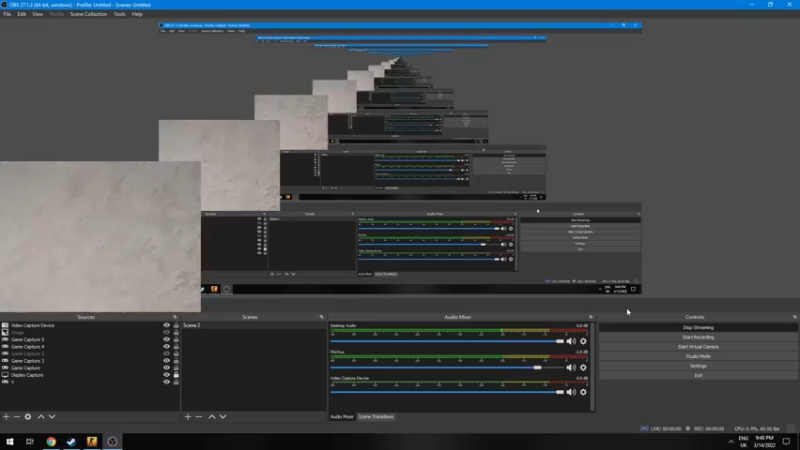Viewport: 800px width, 450px height.
Task: Click the Start Recording button
Action: pos(698,337)
